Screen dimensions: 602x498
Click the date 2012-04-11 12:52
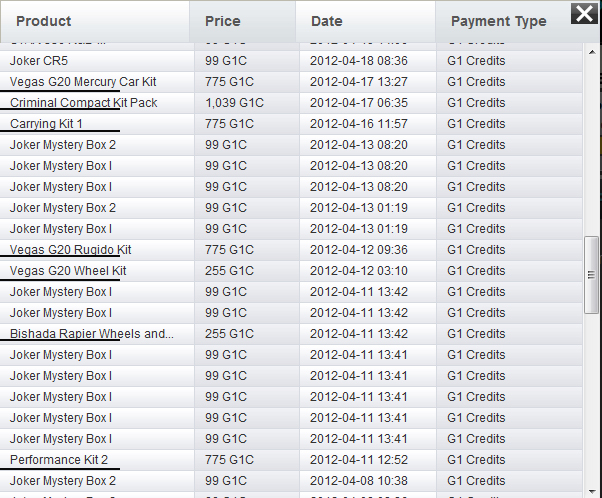pyautogui.click(x=359, y=460)
